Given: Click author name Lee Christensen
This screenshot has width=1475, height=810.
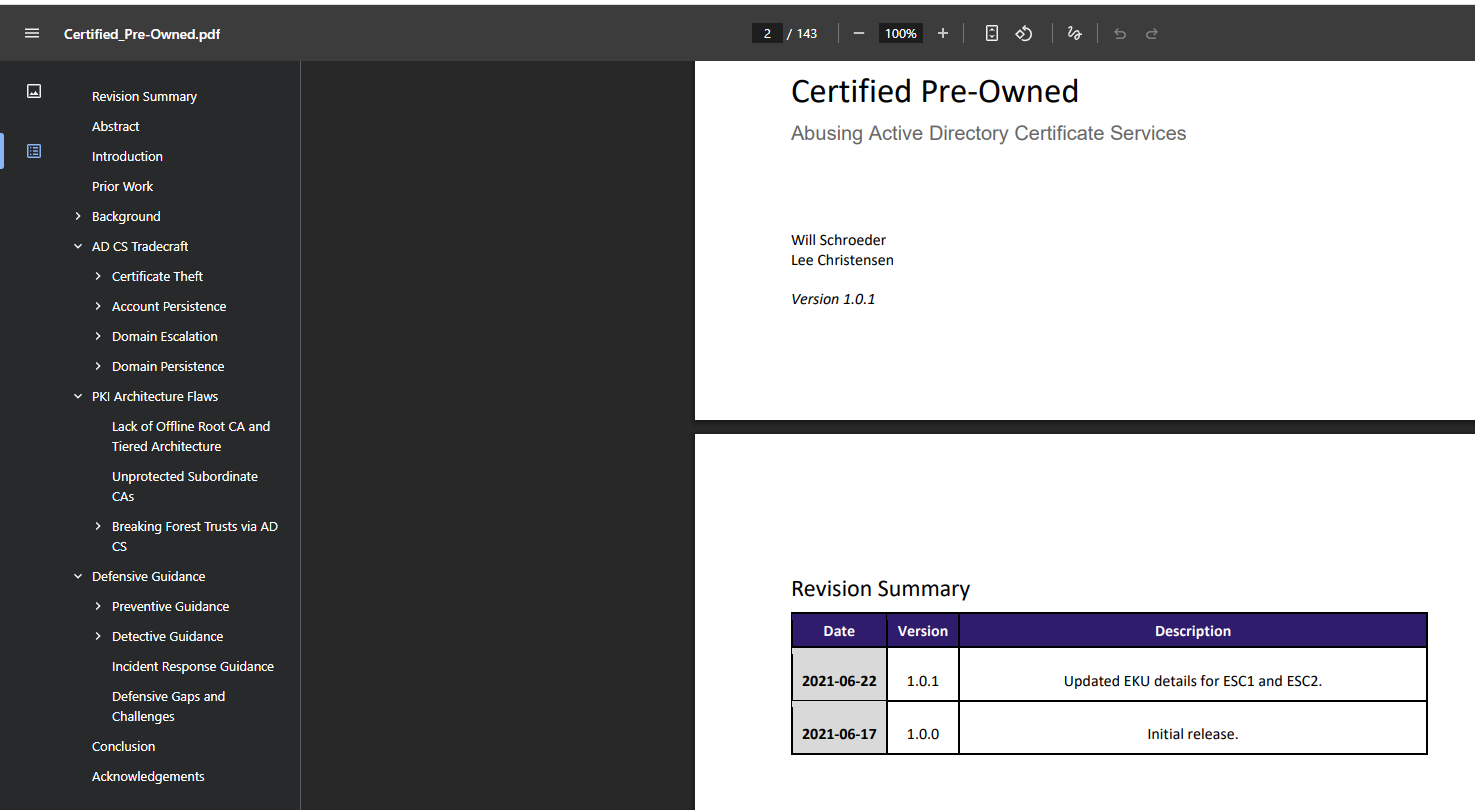Looking at the screenshot, I should 842,260.
